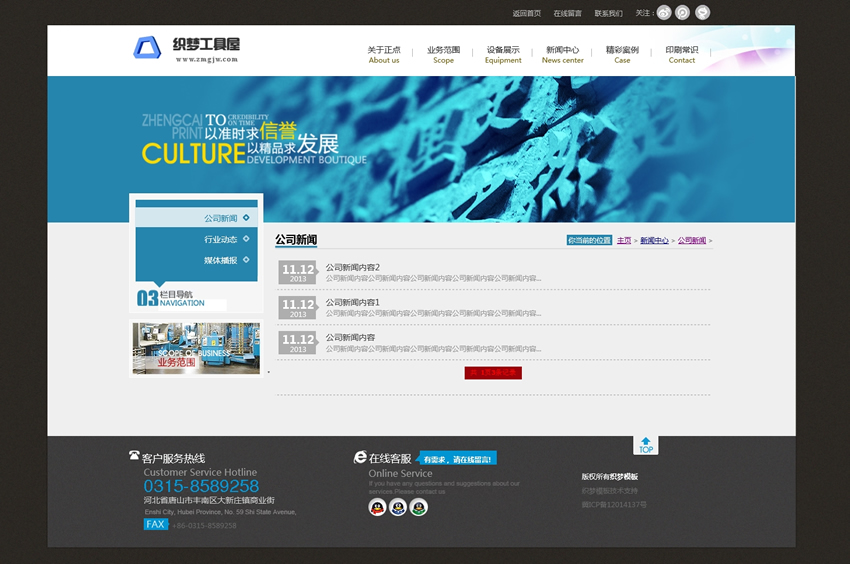This screenshot has width=850, height=564.
Task: Click the IE-style icon by 在线客服
Action: (x=360, y=457)
